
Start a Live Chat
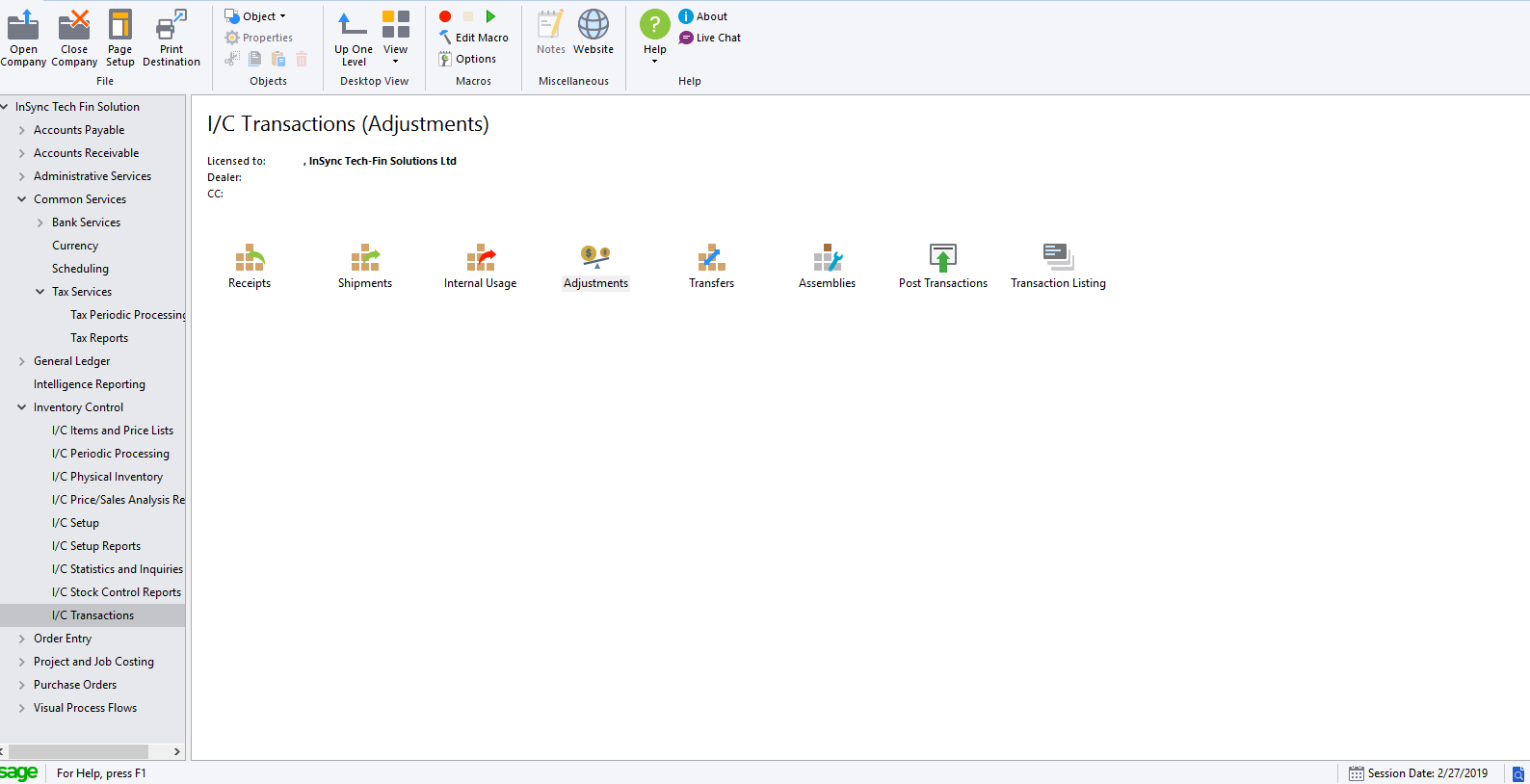(710, 38)
